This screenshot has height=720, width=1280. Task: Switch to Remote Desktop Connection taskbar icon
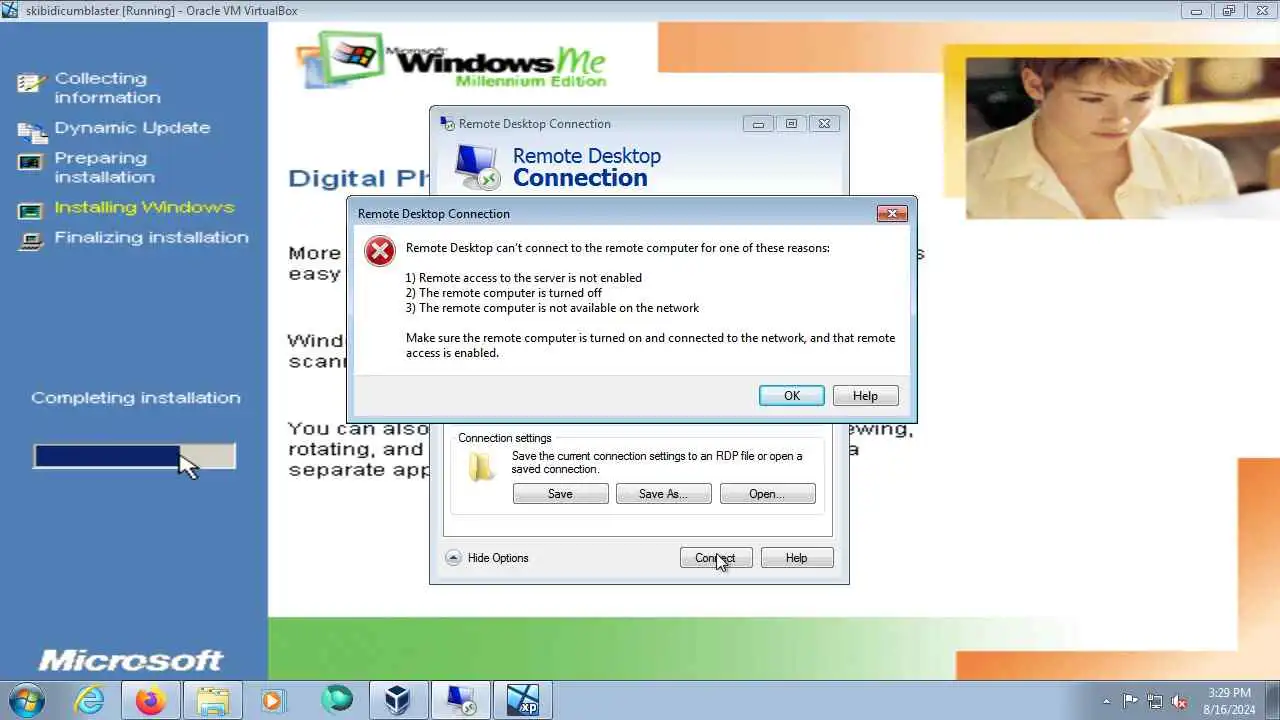[x=461, y=700]
